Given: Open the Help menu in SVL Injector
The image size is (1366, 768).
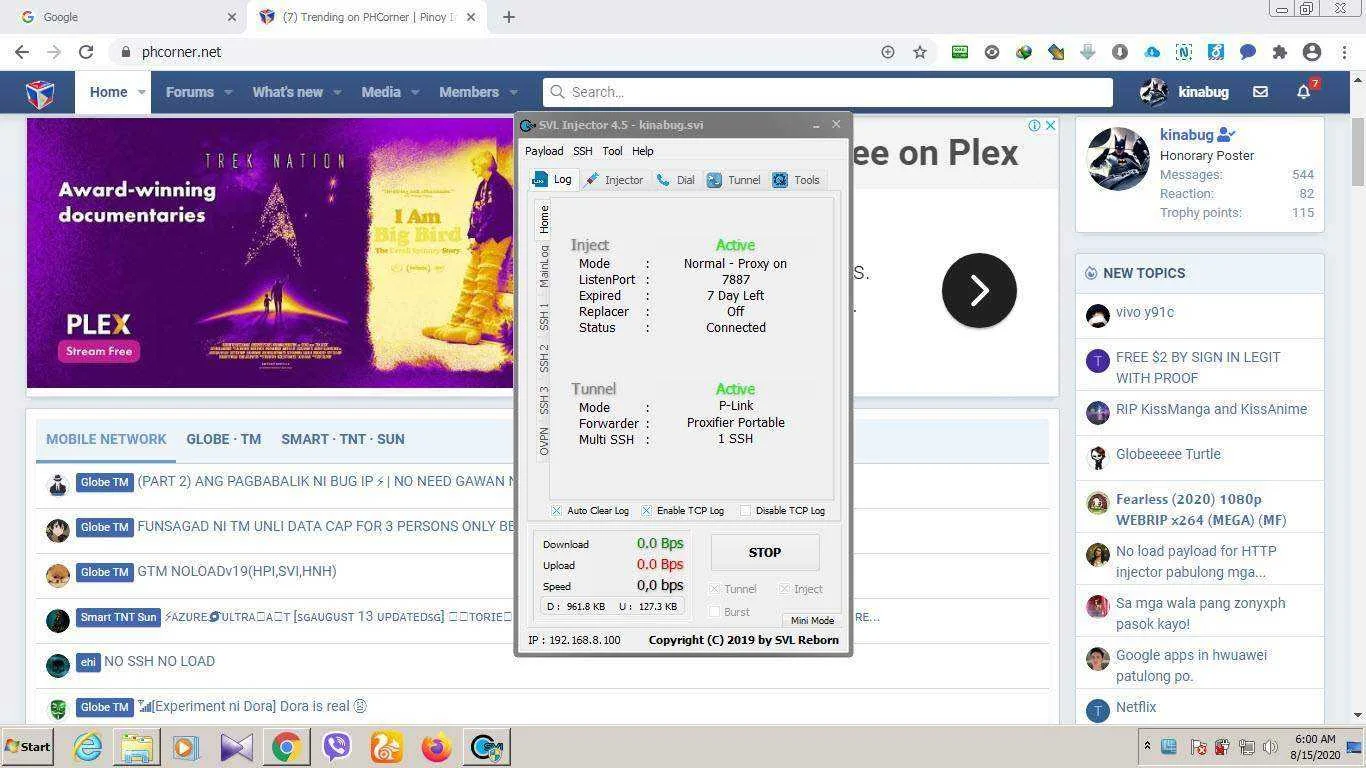Looking at the screenshot, I should [x=642, y=151].
